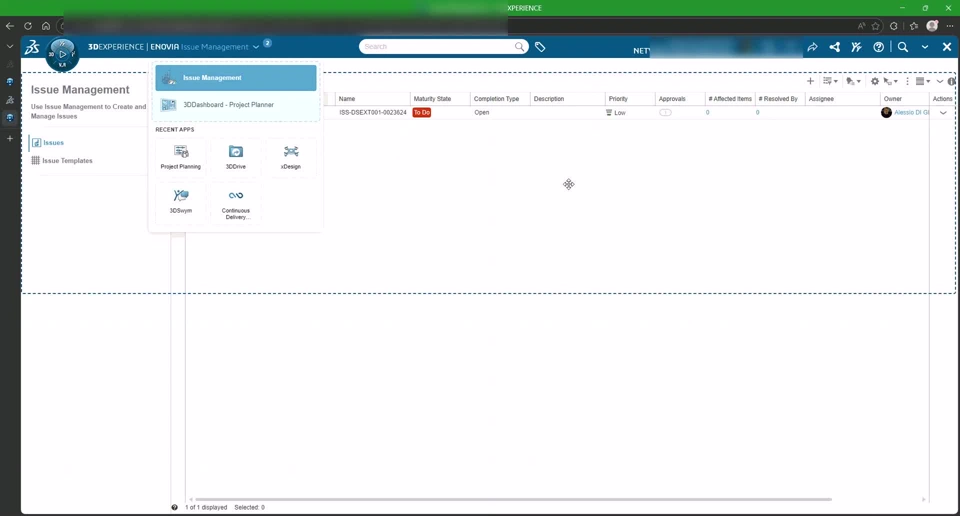Image resolution: width=960 pixels, height=516 pixels.
Task: Click the Resolved By count link
Action: coord(757,113)
